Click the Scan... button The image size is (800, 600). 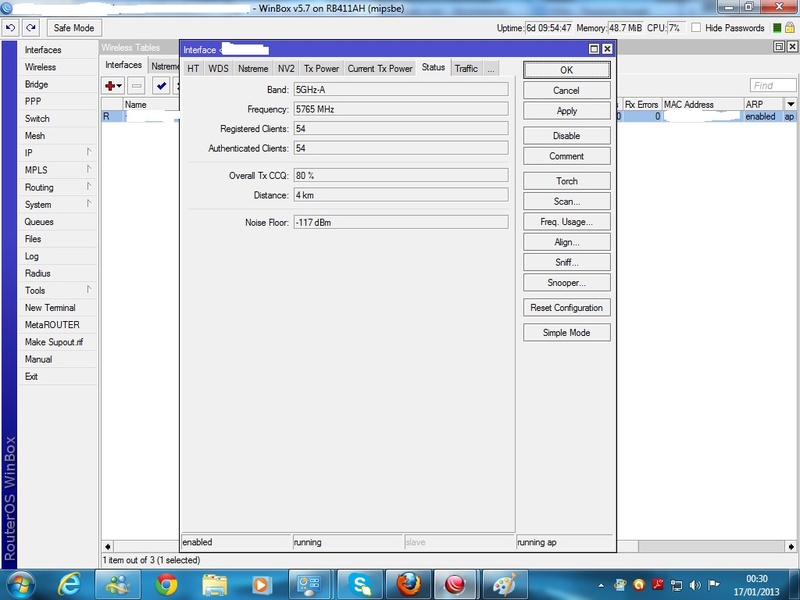[566, 202]
